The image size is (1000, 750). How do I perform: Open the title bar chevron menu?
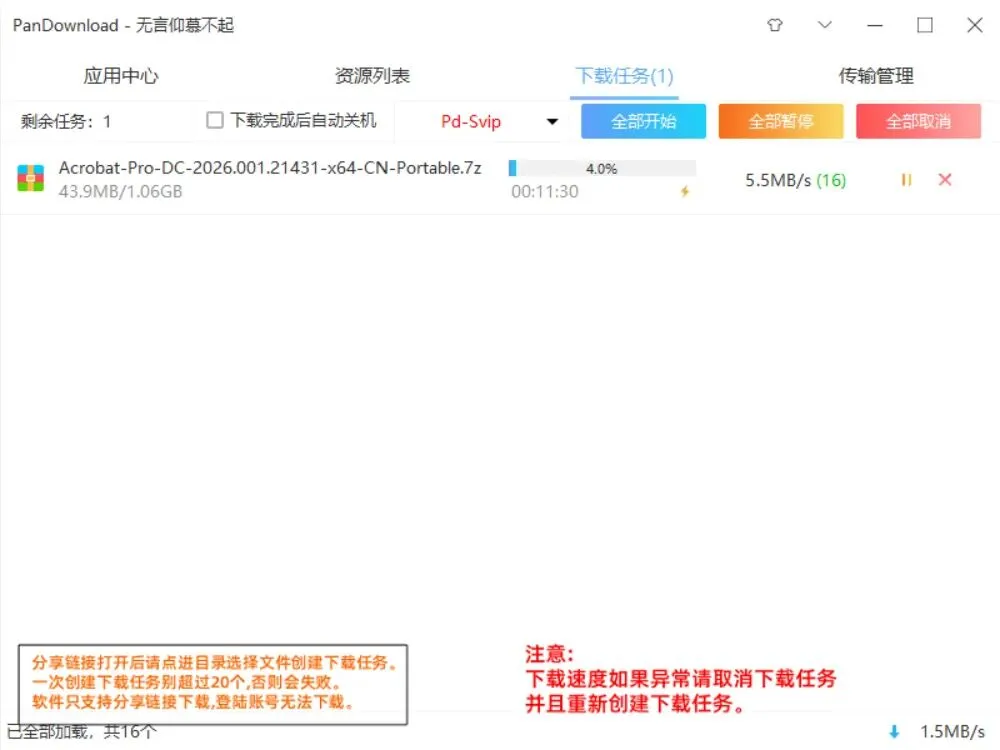(825, 25)
